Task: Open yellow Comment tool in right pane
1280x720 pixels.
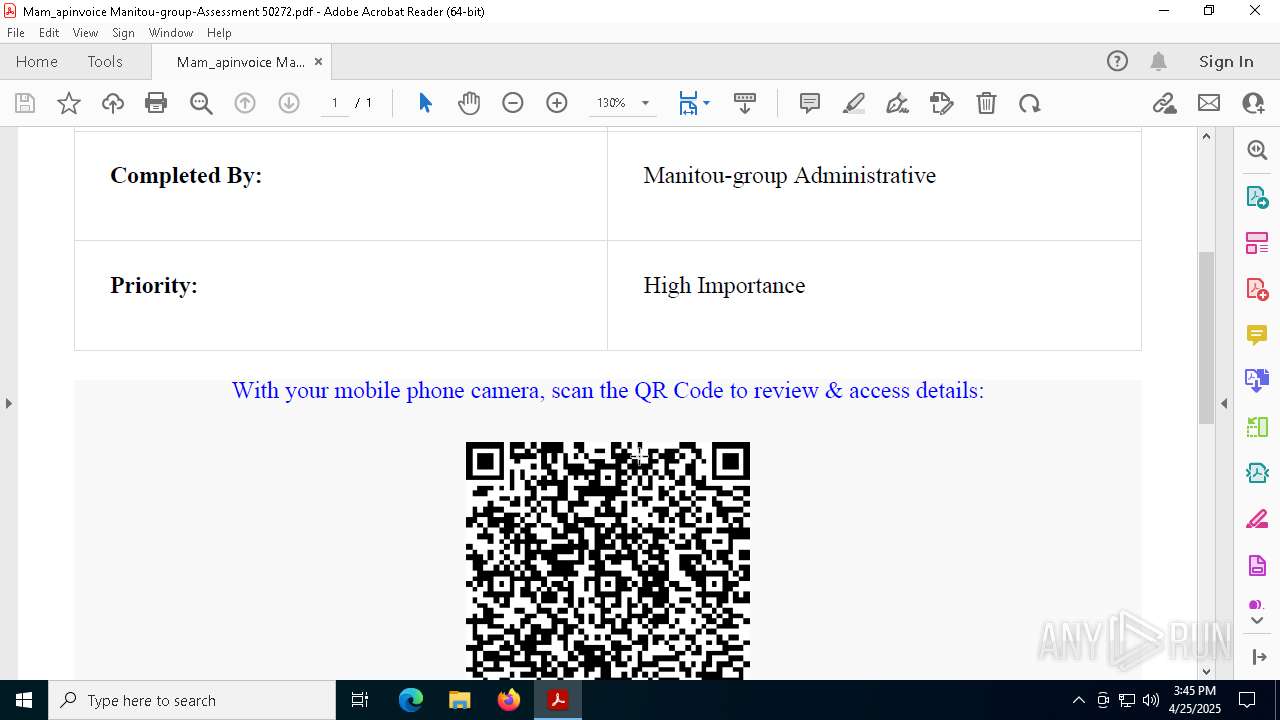Action: [1257, 335]
